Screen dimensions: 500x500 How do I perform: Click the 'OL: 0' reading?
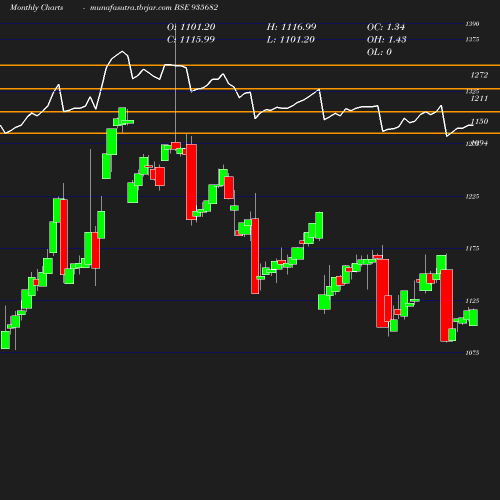point(379,52)
